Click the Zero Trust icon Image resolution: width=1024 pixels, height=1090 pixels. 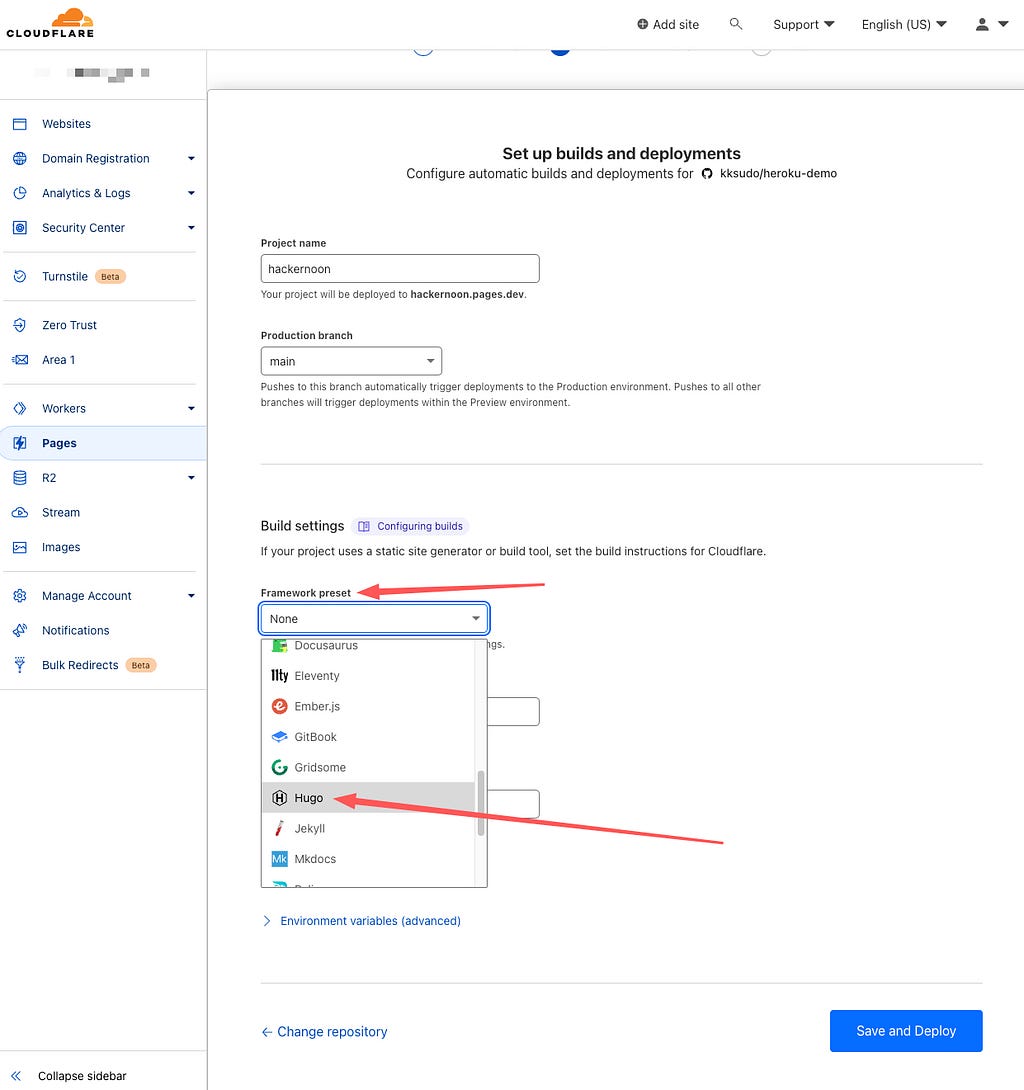pos(19,325)
